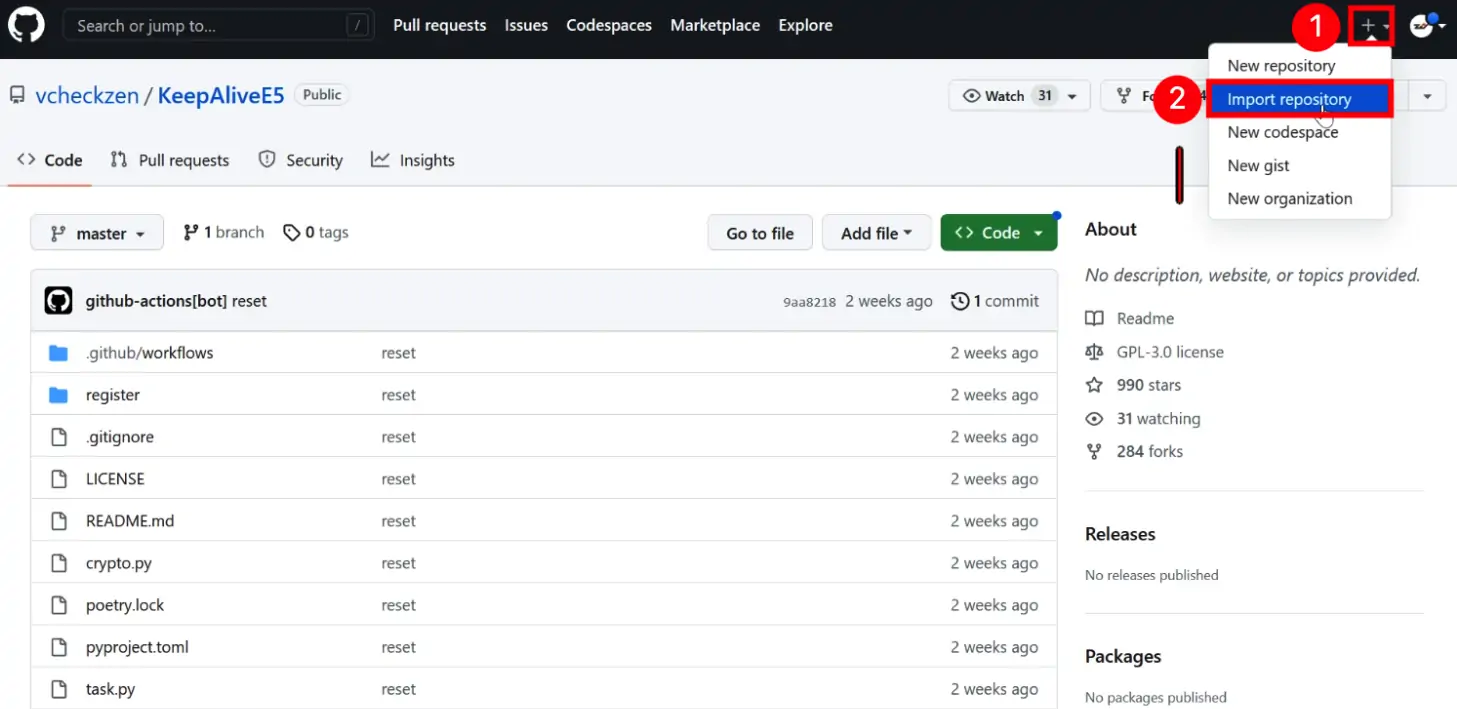
Task: Switch to the Insights tab
Action: pos(413,160)
